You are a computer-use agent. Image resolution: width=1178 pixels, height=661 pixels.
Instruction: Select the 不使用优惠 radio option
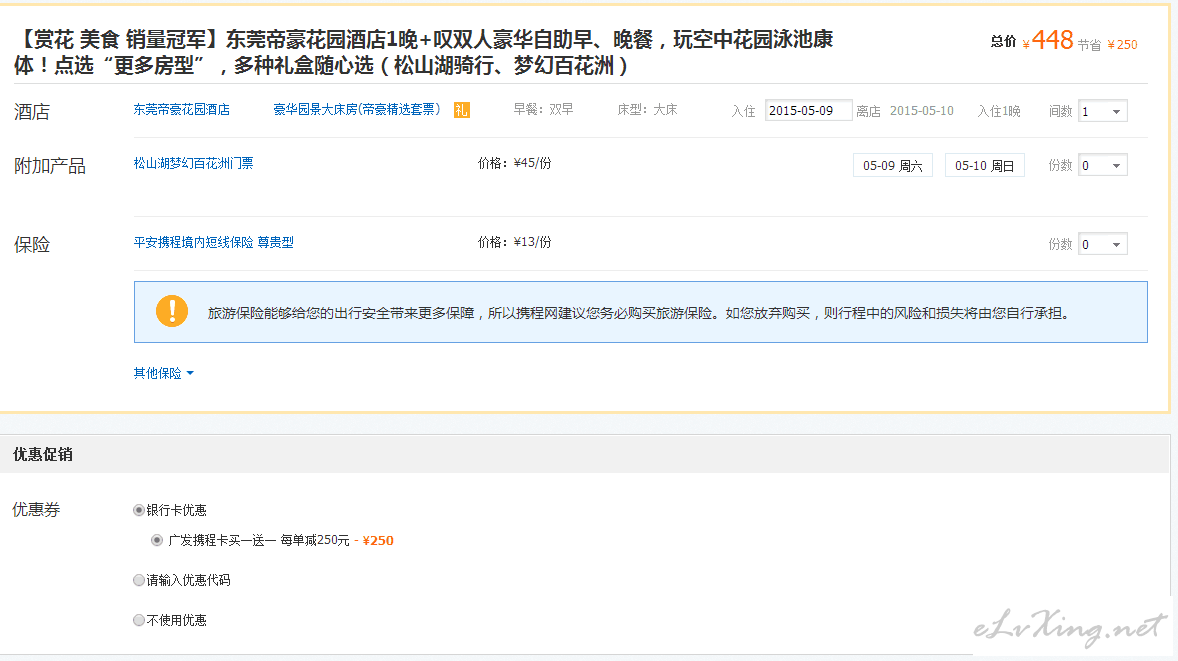click(138, 620)
